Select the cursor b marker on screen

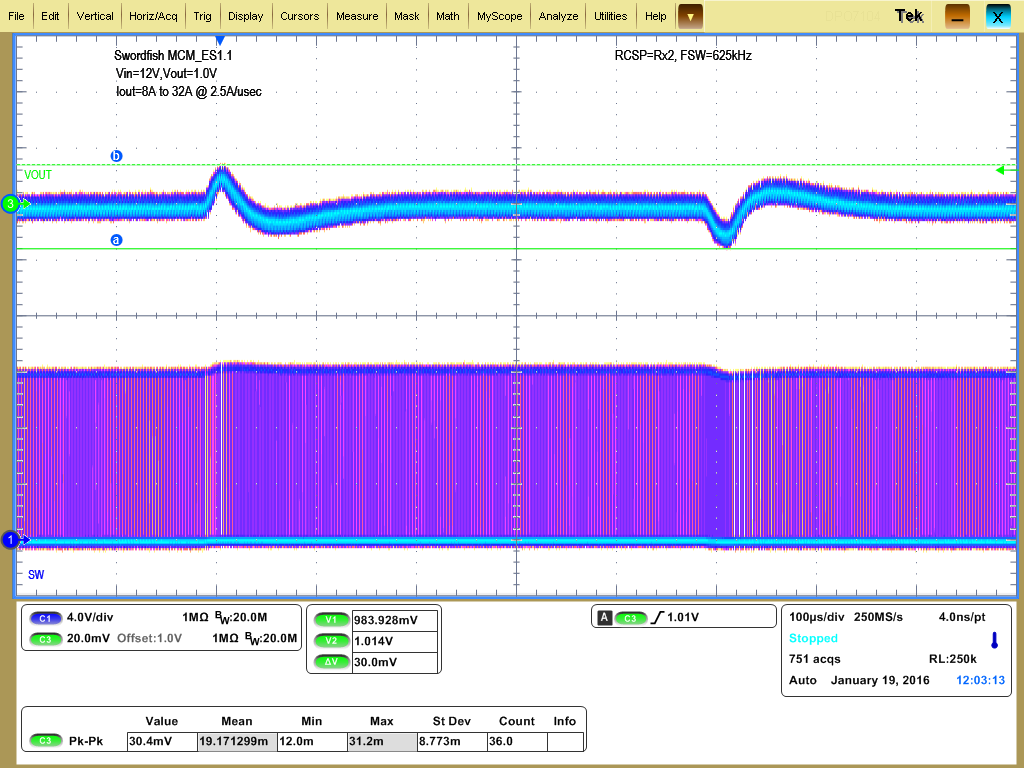[x=117, y=156]
